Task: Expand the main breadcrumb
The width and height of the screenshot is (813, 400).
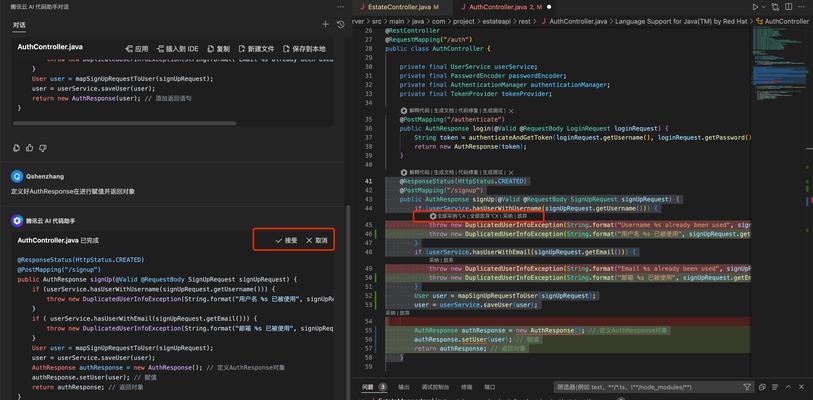Action: click(x=397, y=22)
